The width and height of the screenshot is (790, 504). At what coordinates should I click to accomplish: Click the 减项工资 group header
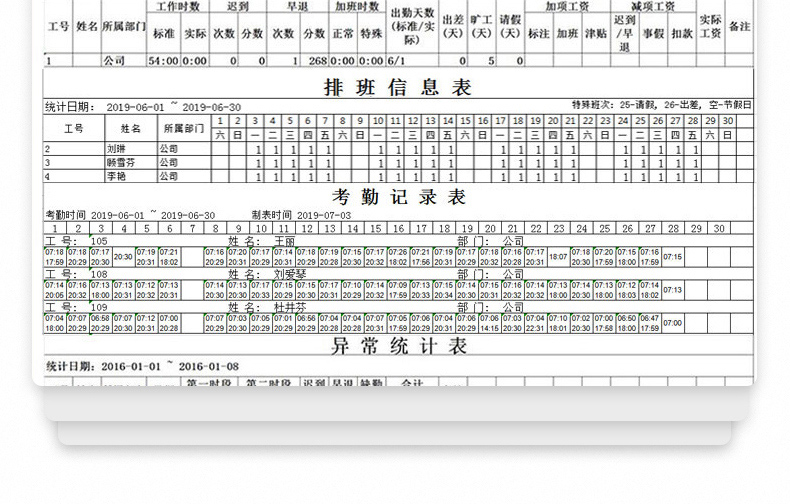click(x=653, y=6)
